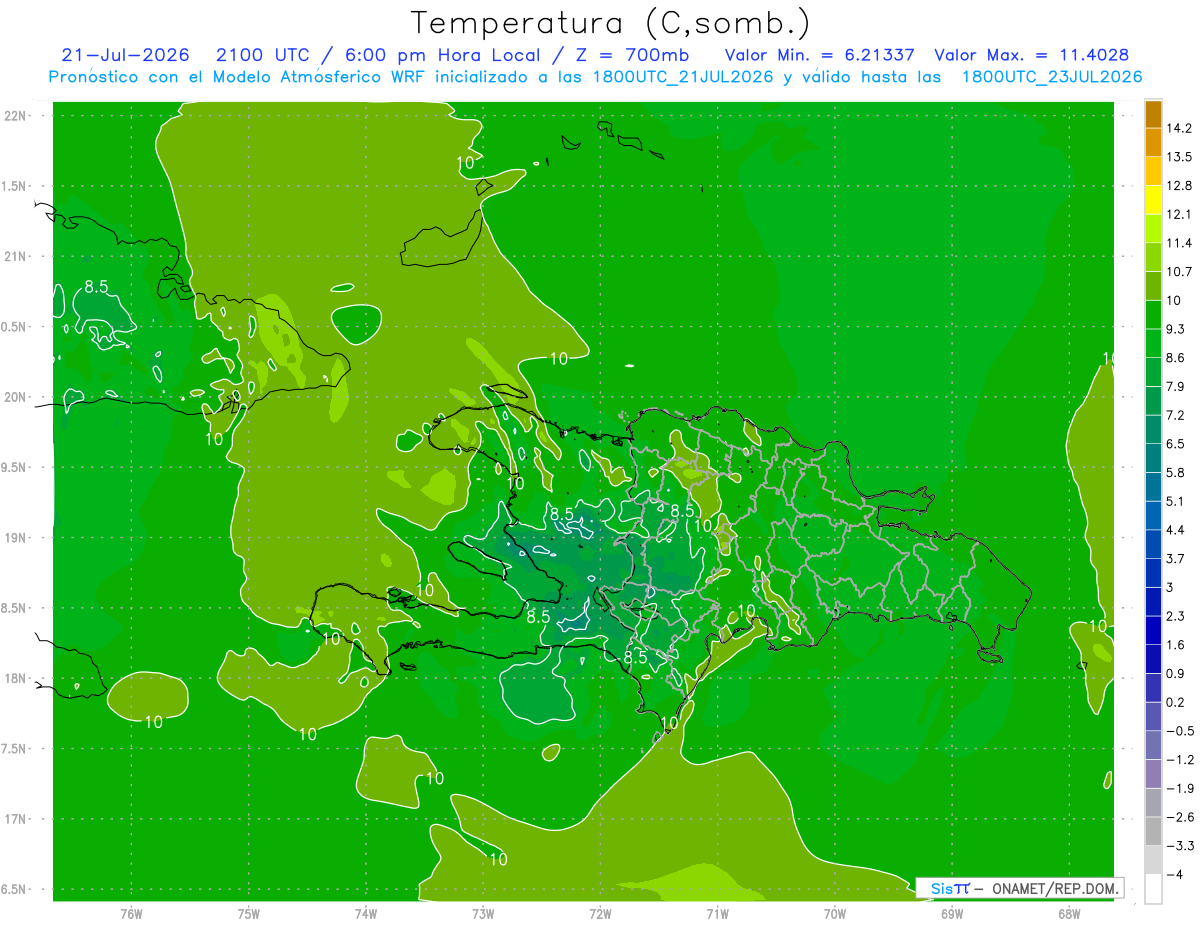The height and width of the screenshot is (927, 1200).
Task: Click the '70W' longitude label
Action: pyautogui.click(x=835, y=913)
